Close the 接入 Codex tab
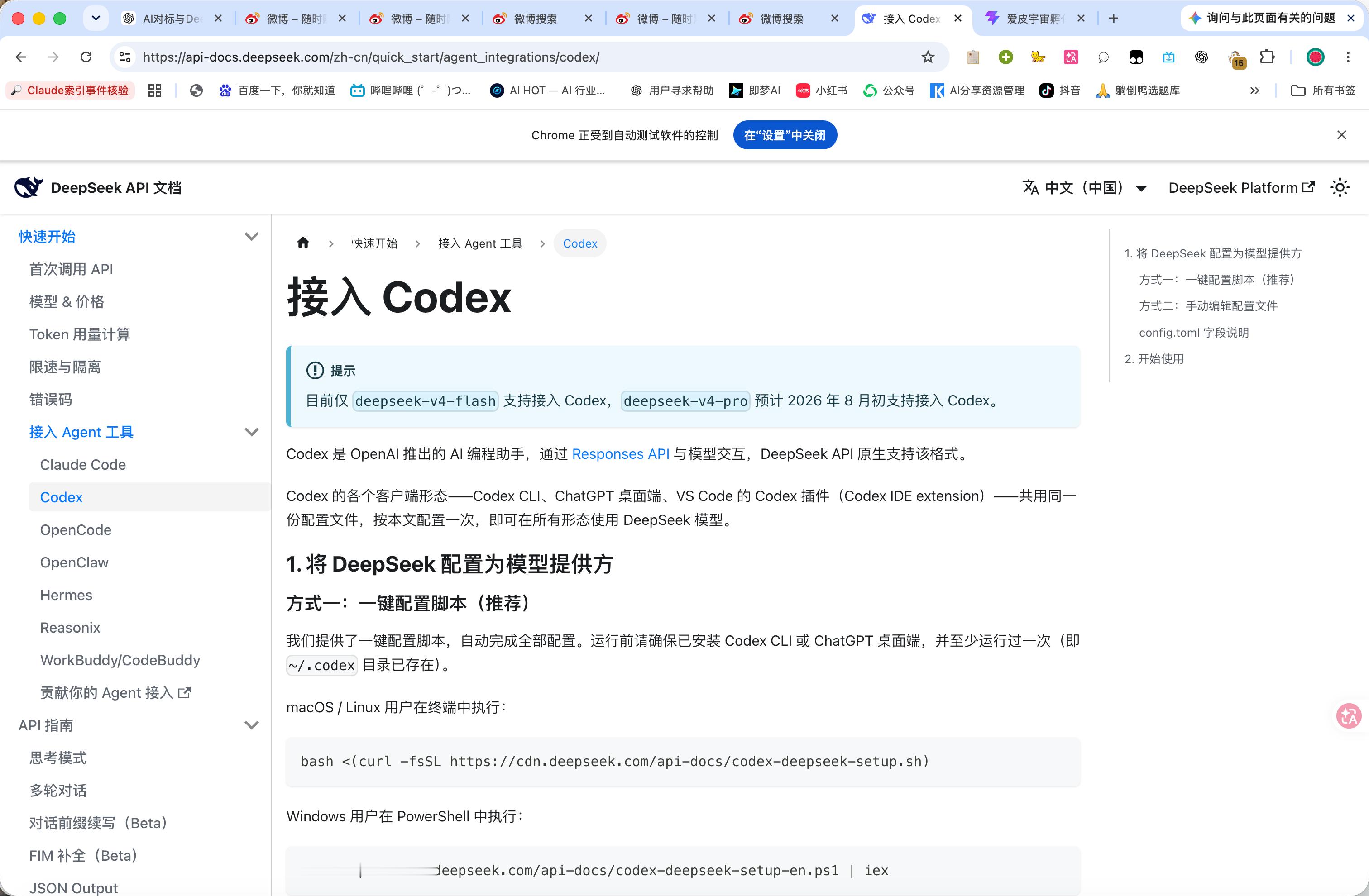Image resolution: width=1369 pixels, height=896 pixels. tap(958, 19)
